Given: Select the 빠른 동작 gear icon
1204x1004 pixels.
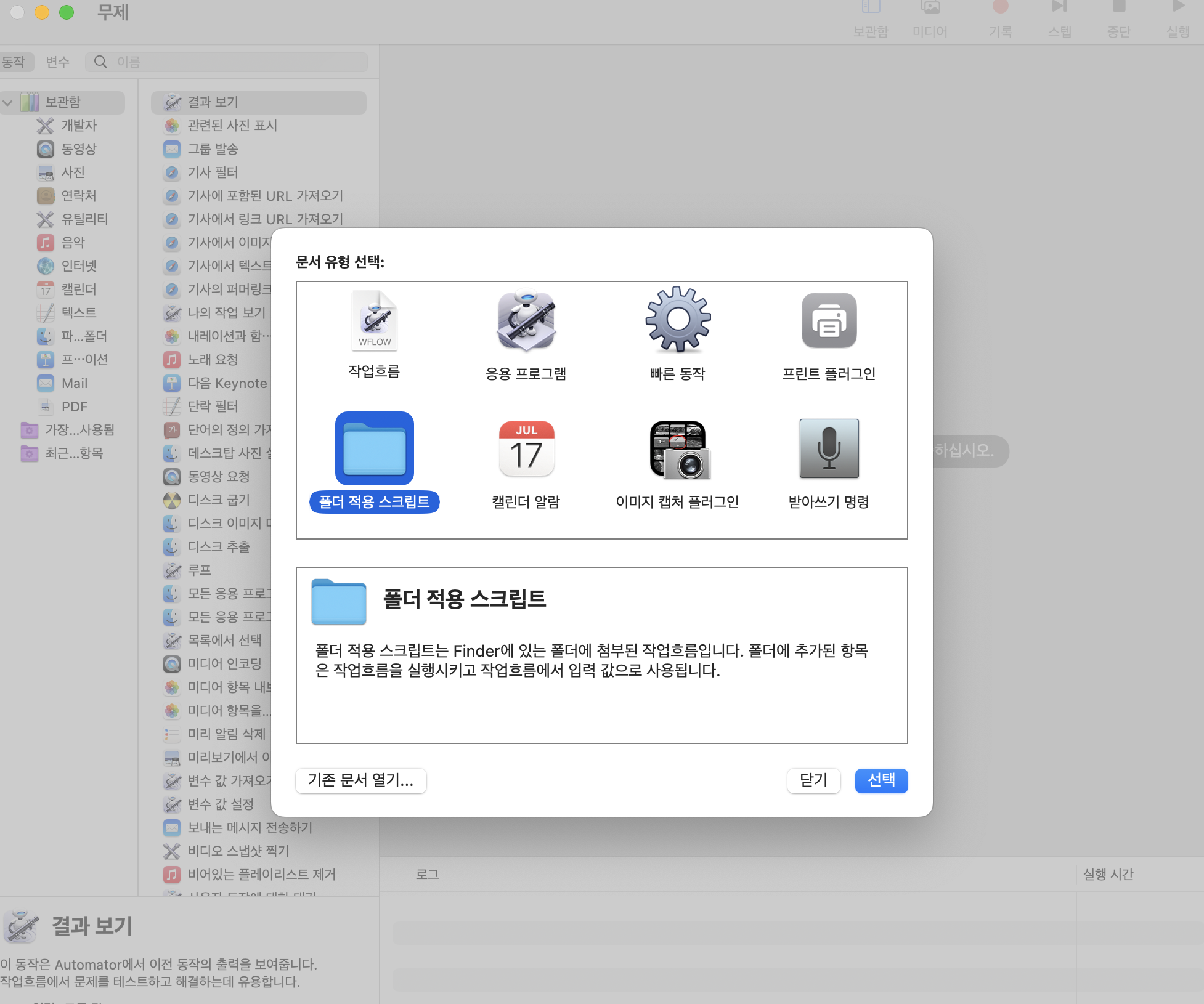Looking at the screenshot, I should (x=677, y=320).
